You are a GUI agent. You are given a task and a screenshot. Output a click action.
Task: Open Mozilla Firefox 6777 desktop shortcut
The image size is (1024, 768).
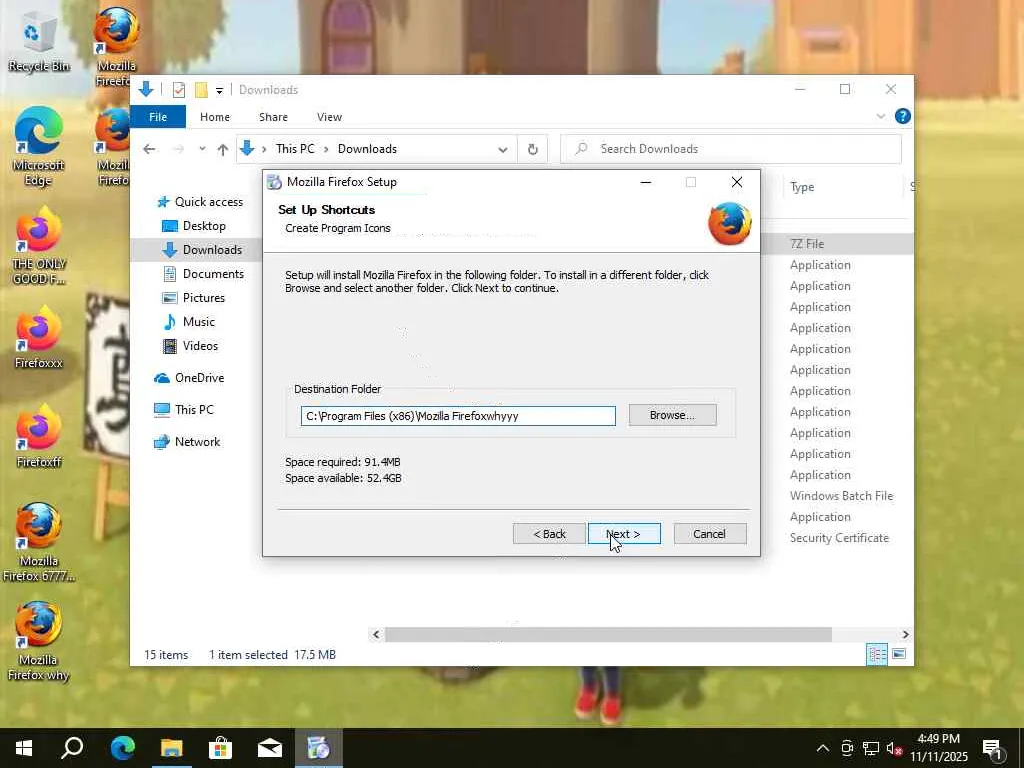click(39, 541)
